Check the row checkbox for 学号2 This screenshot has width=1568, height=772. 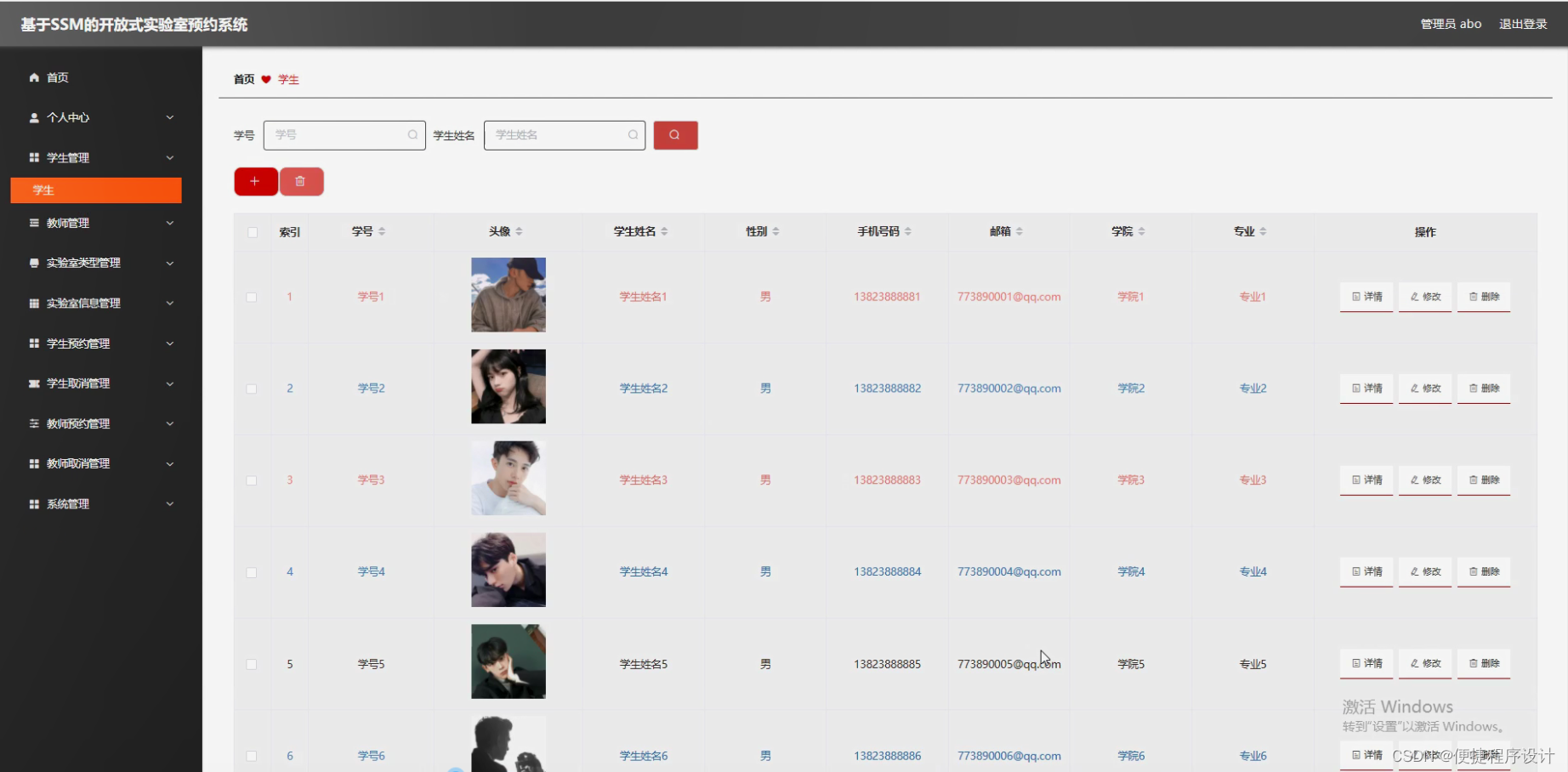(252, 389)
